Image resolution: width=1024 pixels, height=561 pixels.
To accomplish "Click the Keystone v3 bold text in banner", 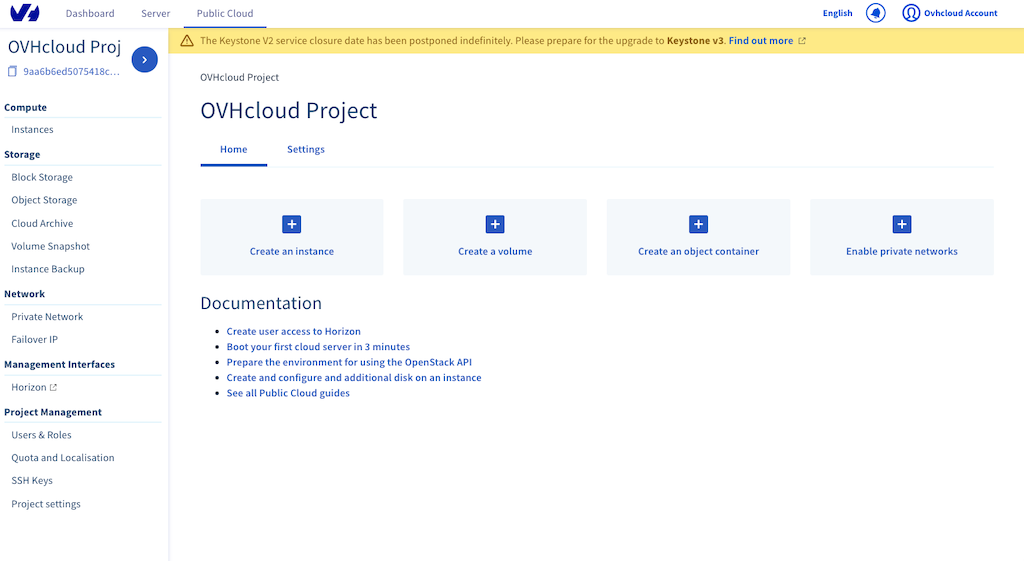I will (695, 40).
